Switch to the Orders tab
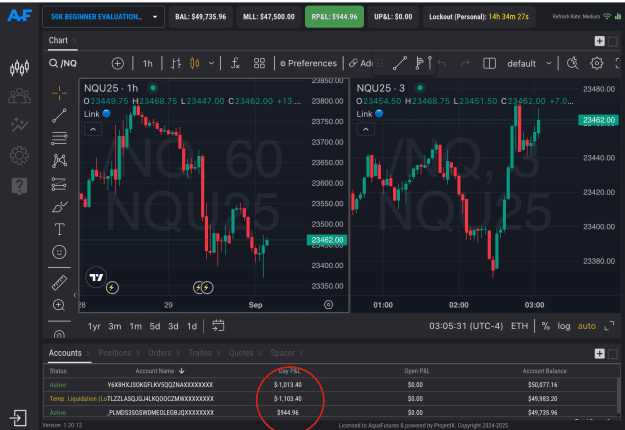The width and height of the screenshot is (625, 430). (160, 353)
